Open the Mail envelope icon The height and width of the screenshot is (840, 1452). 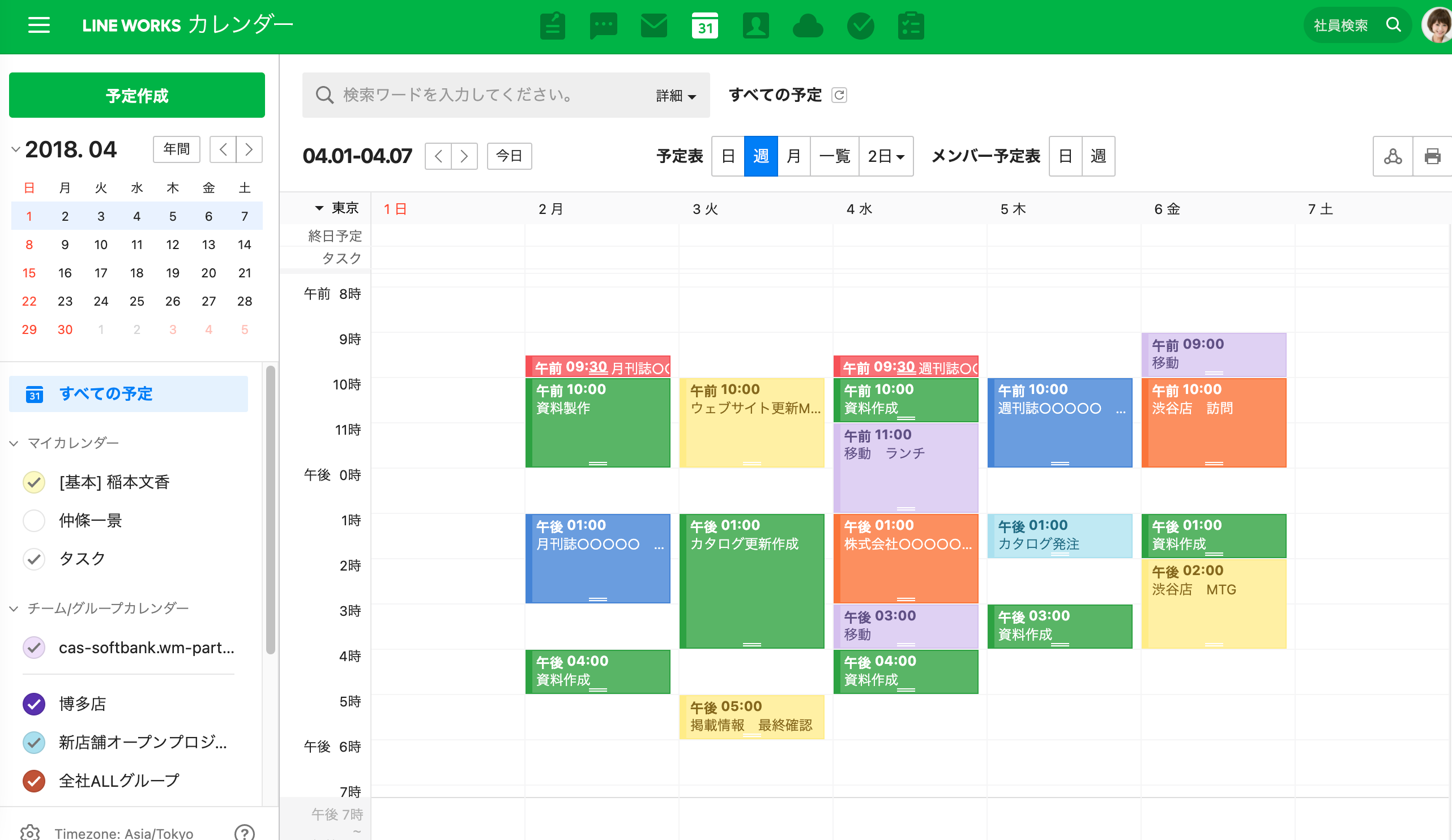[654, 26]
